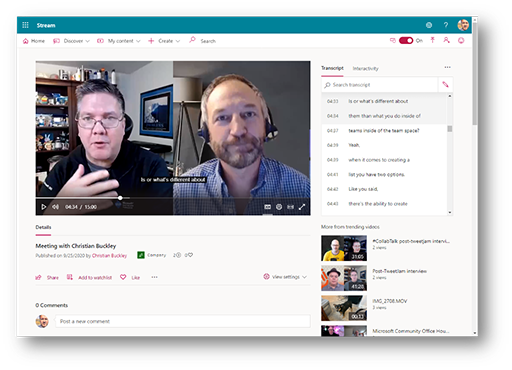512x370 pixels.
Task: Expand View settings dropdown
Action: click(x=285, y=277)
